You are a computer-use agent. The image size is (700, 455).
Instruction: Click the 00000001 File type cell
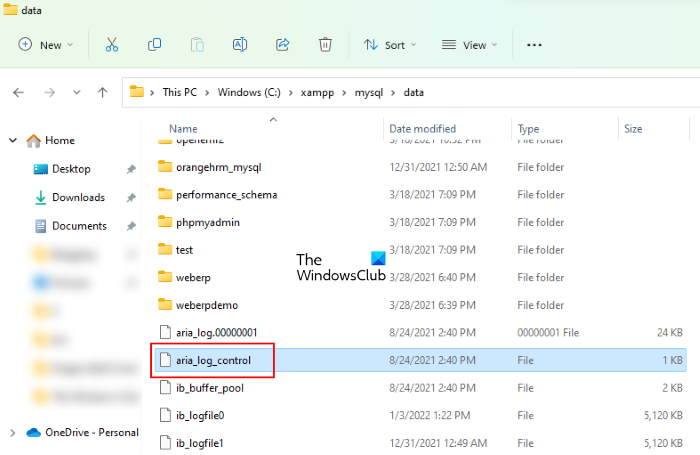pos(548,333)
